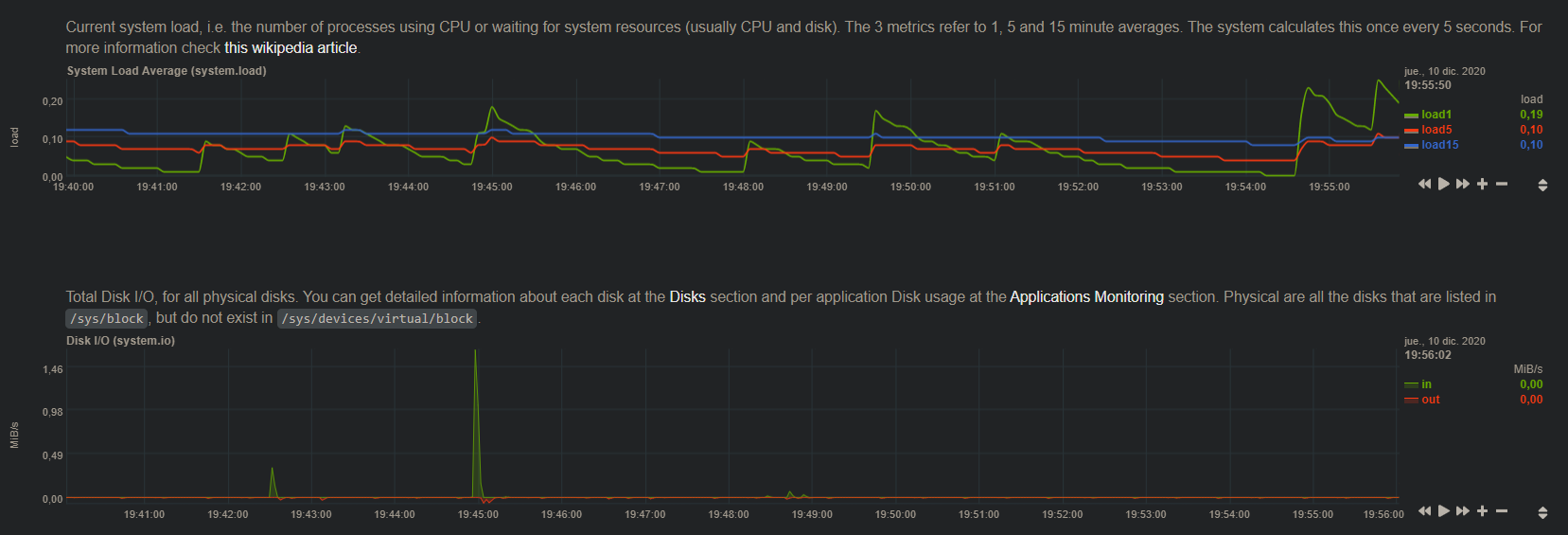Zoom out the System Load chart
The image size is (1568, 535).
[1502, 184]
